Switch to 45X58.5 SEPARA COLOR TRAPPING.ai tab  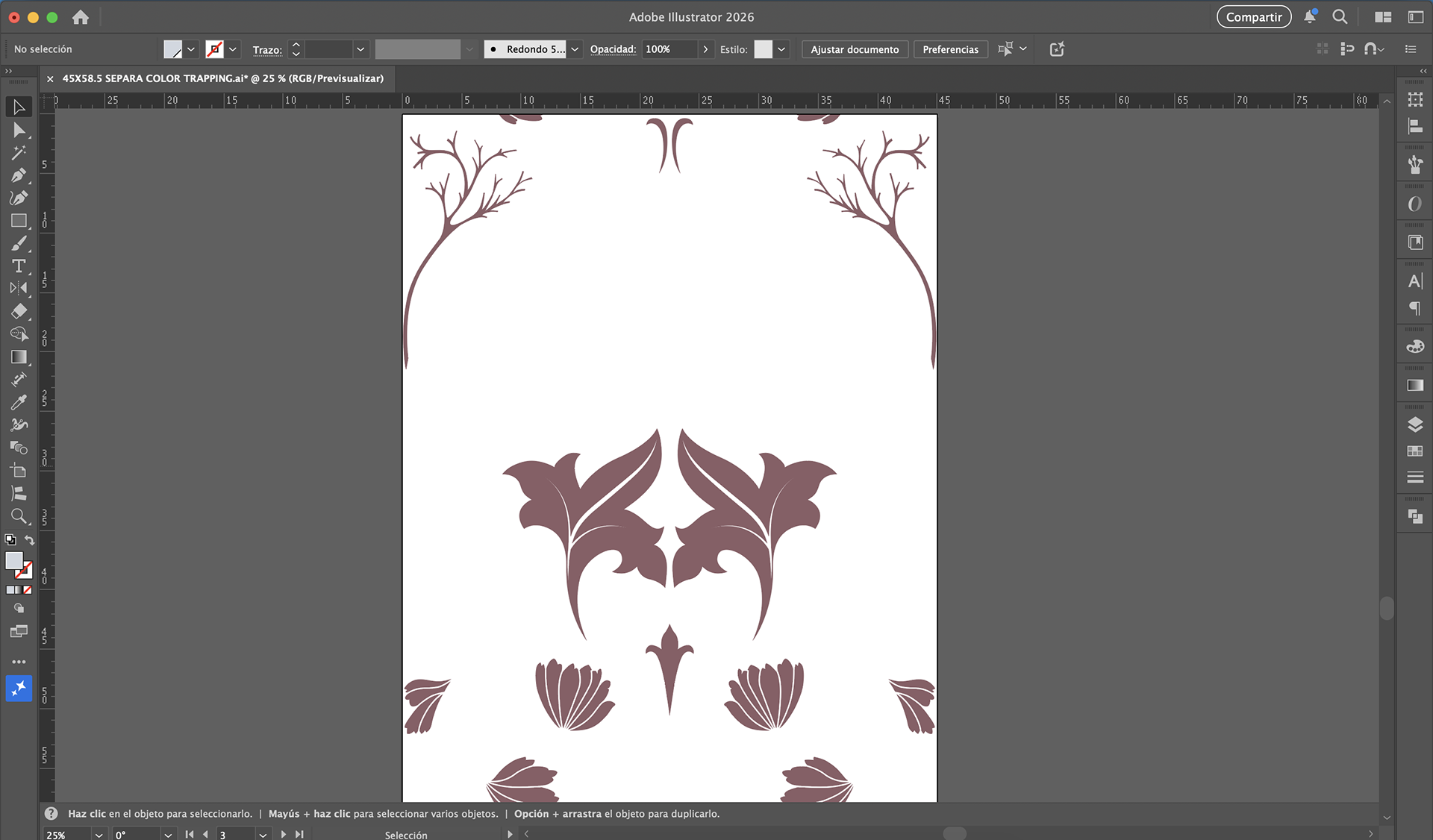(222, 78)
